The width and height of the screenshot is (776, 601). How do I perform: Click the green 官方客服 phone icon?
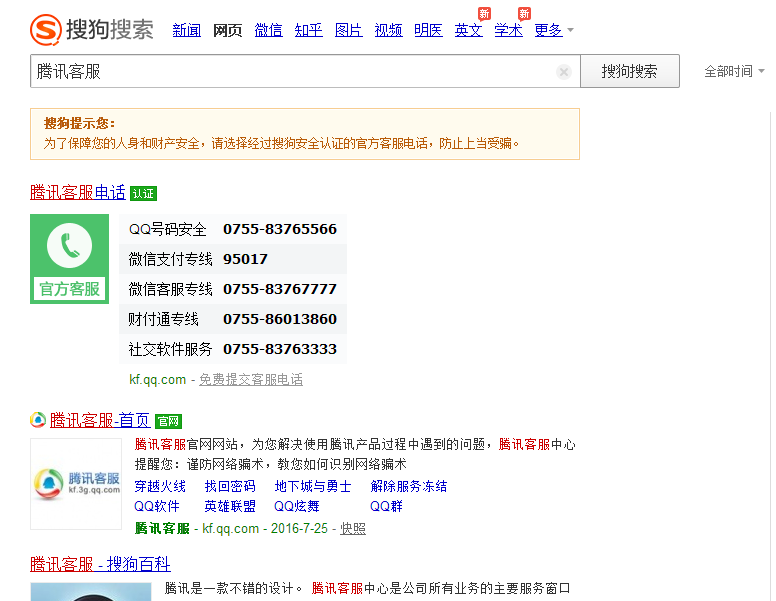click(x=69, y=259)
